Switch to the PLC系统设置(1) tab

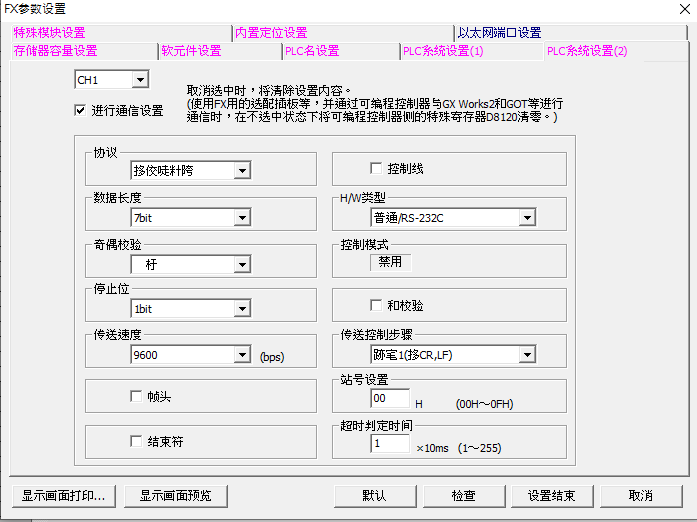(x=442, y=51)
